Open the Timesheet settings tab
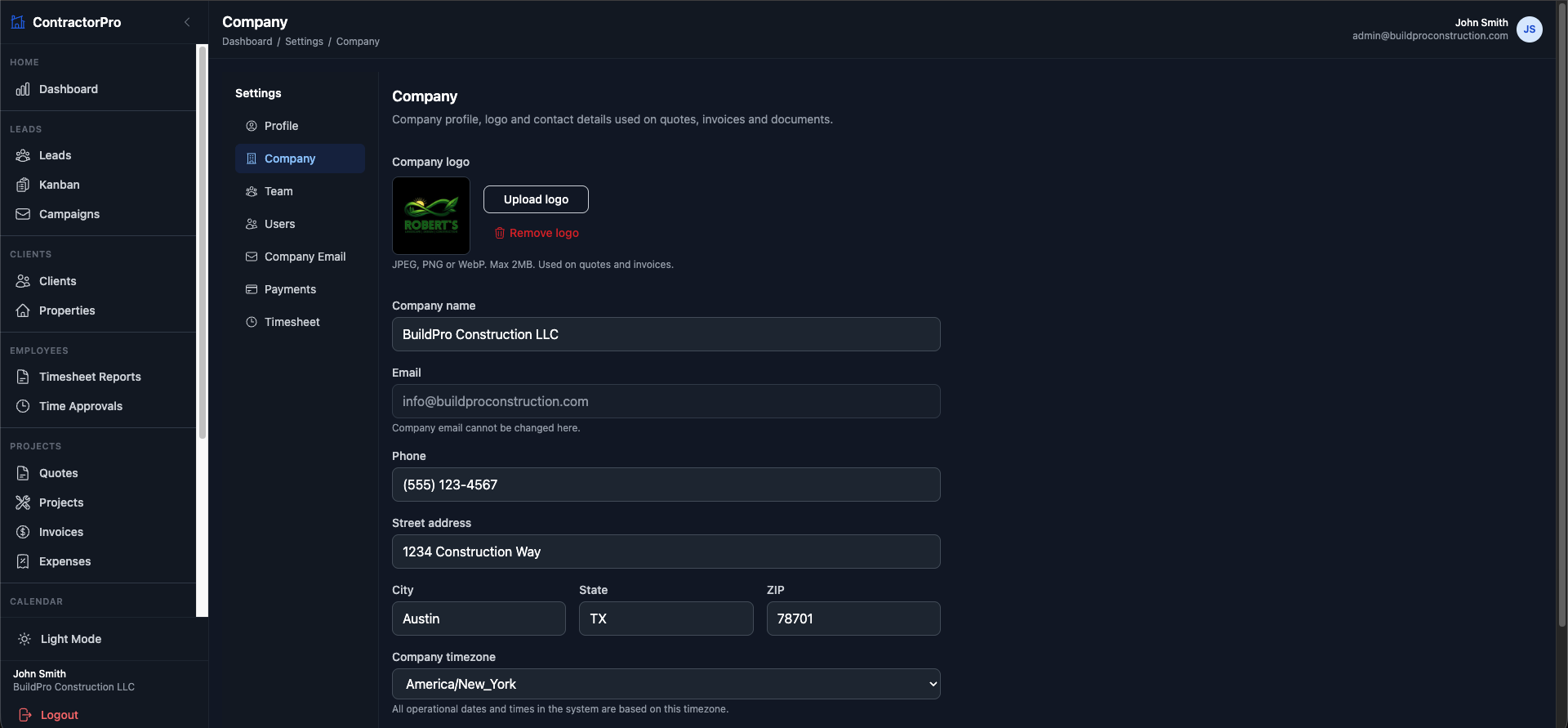 coord(300,322)
